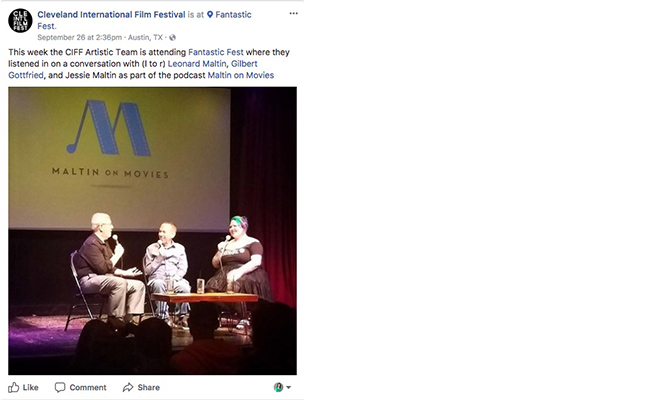
Task: Click the public globe privacy icon
Action: click(172, 37)
